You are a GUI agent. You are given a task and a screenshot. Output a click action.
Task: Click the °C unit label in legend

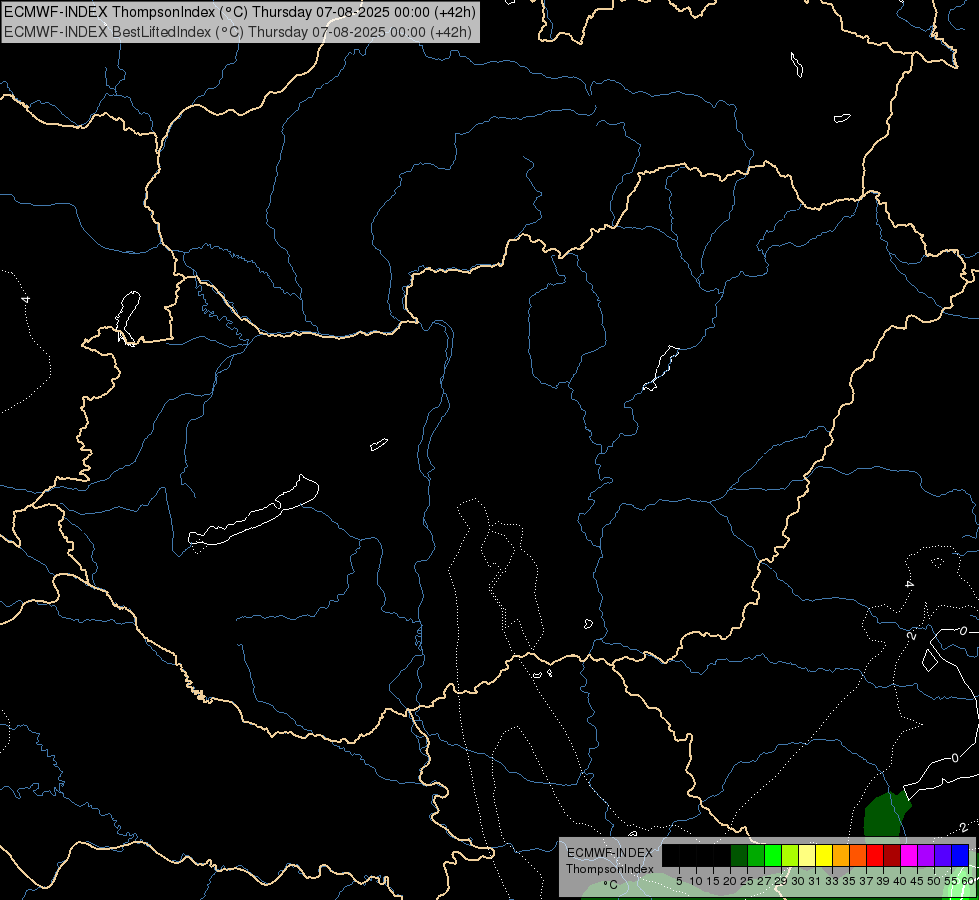(x=611, y=885)
